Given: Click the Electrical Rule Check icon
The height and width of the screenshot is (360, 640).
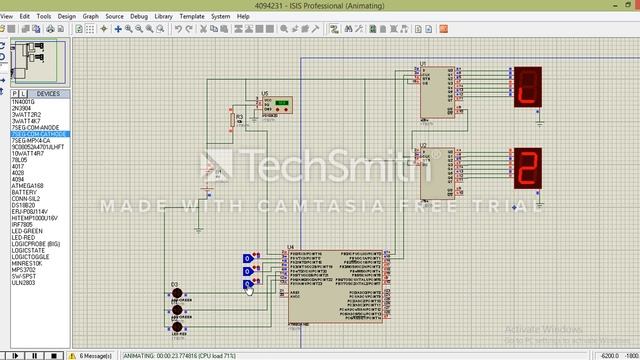Looking at the screenshot, I should (429, 29).
